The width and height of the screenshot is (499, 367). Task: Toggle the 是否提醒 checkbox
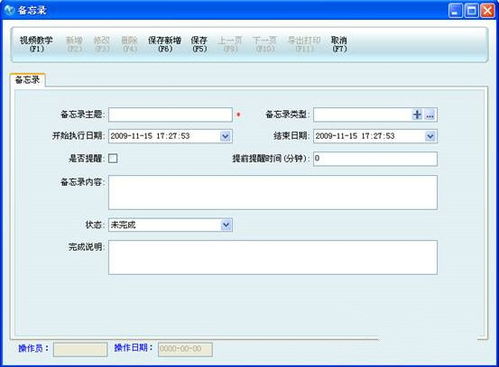pos(113,158)
